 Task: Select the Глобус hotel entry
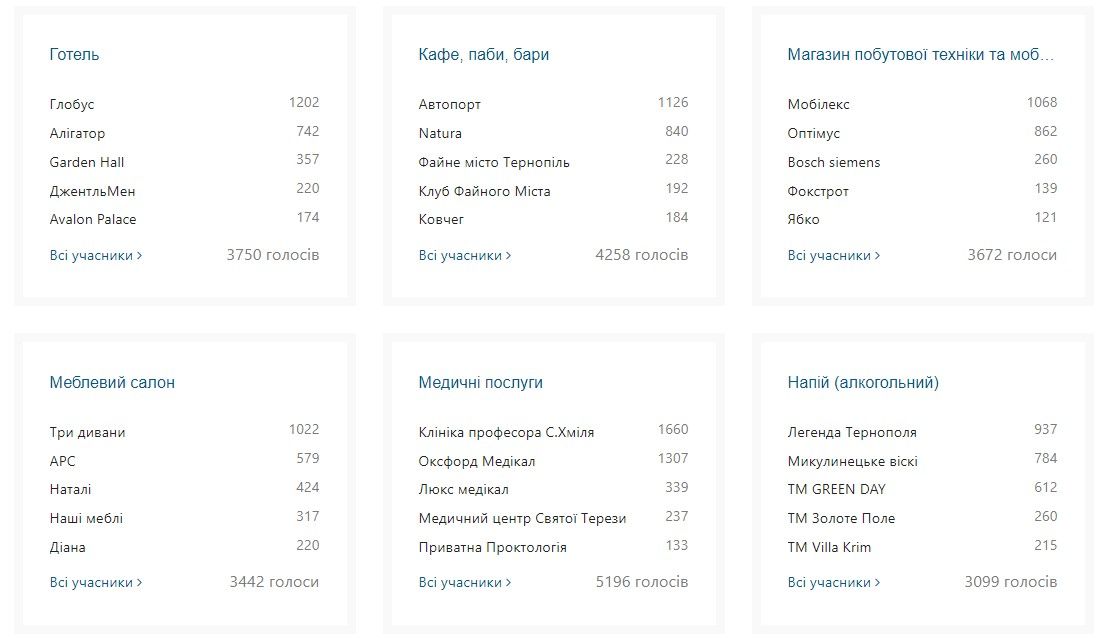tap(72, 104)
